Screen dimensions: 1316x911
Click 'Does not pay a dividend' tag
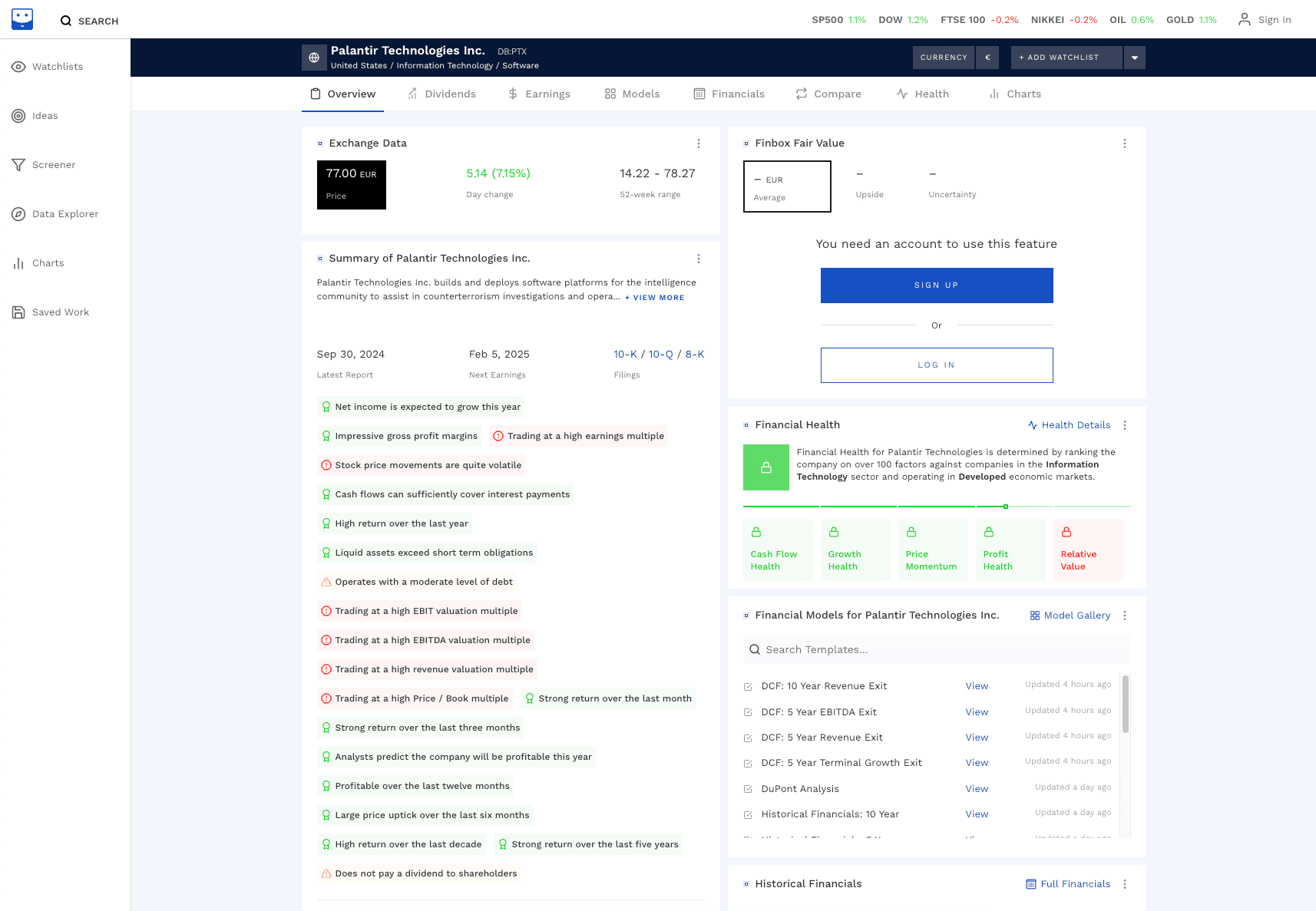tap(418, 873)
